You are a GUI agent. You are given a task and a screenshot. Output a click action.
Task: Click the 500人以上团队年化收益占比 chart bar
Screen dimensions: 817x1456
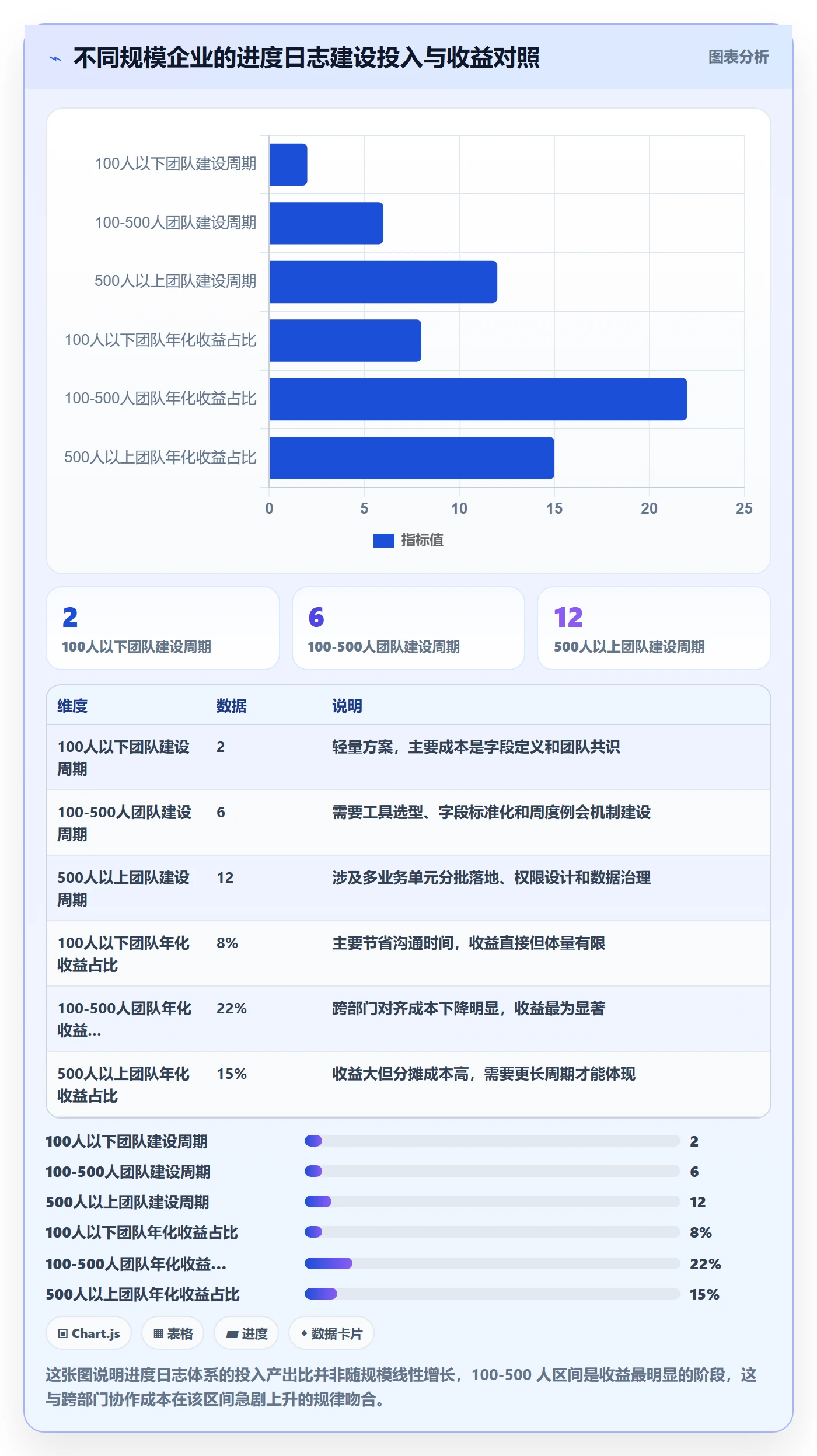412,458
